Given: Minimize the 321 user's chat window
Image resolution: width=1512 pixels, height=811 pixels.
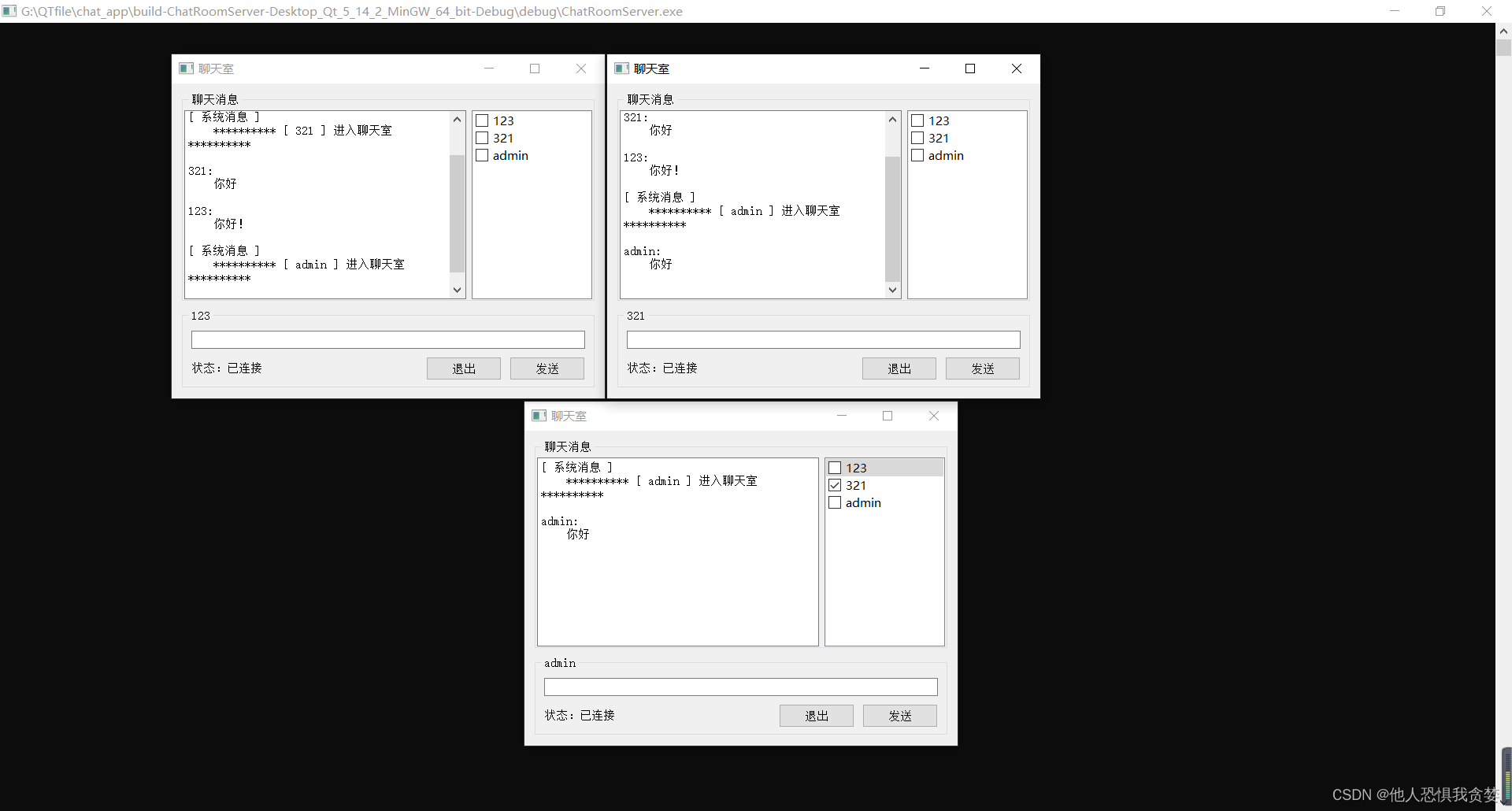Looking at the screenshot, I should (925, 69).
